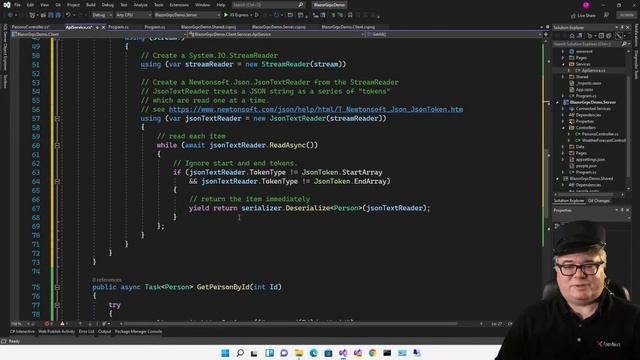Collapse the BlazorGrpcDemo.Server project node
The height and width of the screenshot is (360, 640).
557,102
